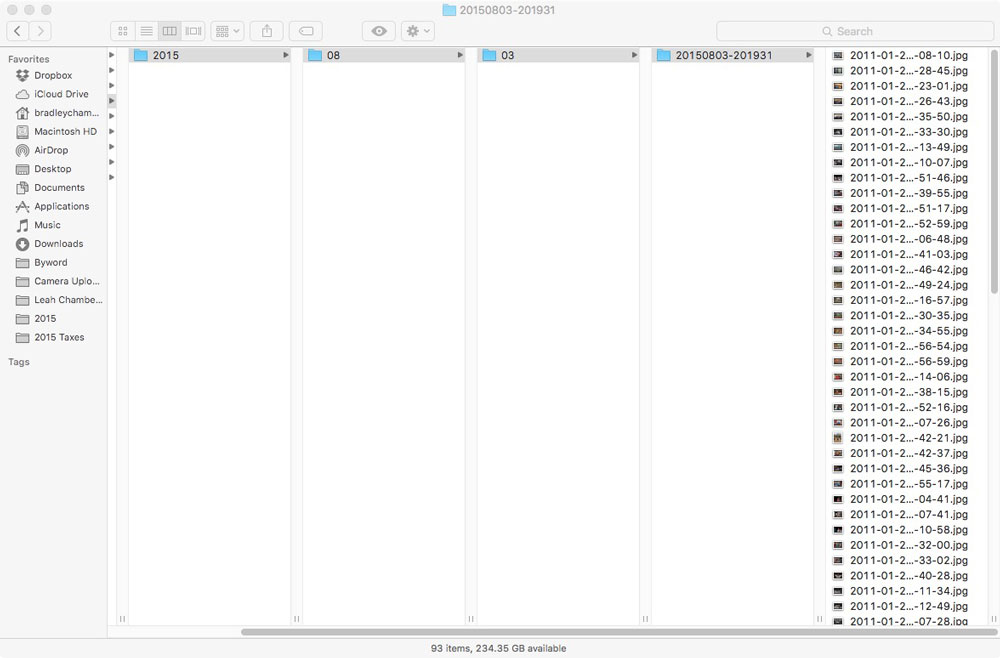This screenshot has width=1000, height=658.
Task: Select file 2011-01-2...-55-17.jpg
Action: click(908, 484)
